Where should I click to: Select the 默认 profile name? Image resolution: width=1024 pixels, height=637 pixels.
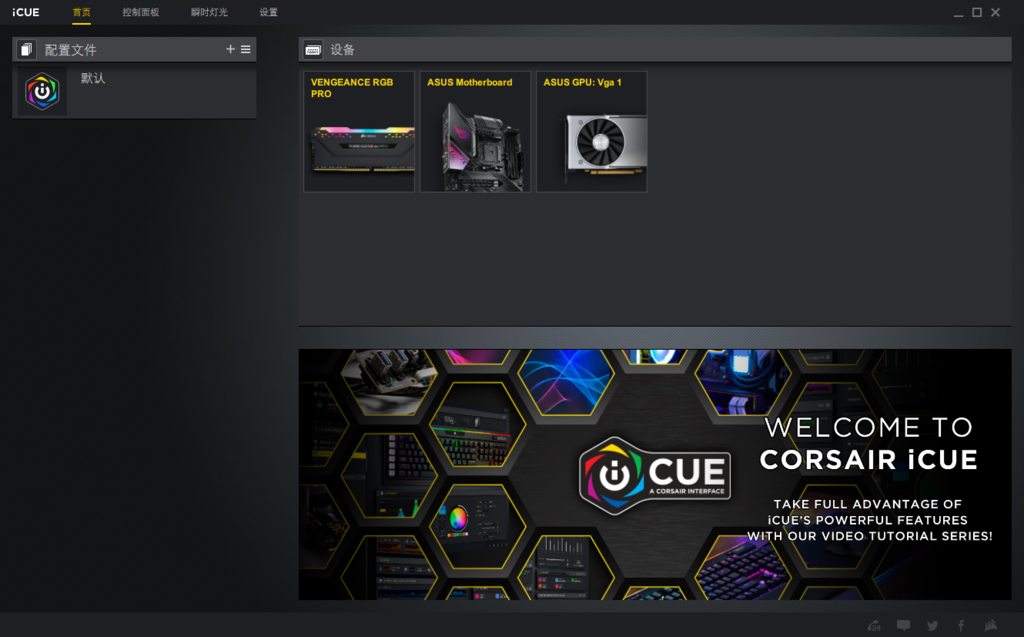93,78
